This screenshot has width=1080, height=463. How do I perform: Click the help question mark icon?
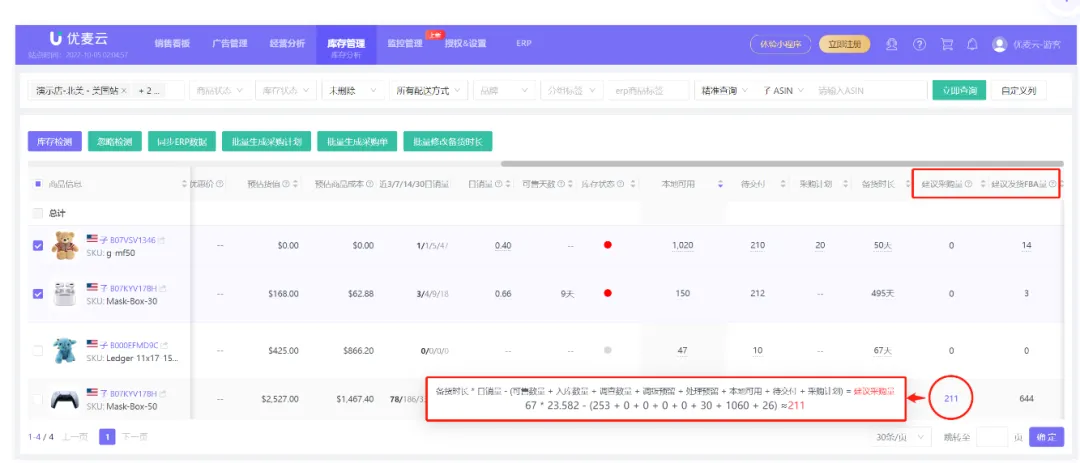919,45
